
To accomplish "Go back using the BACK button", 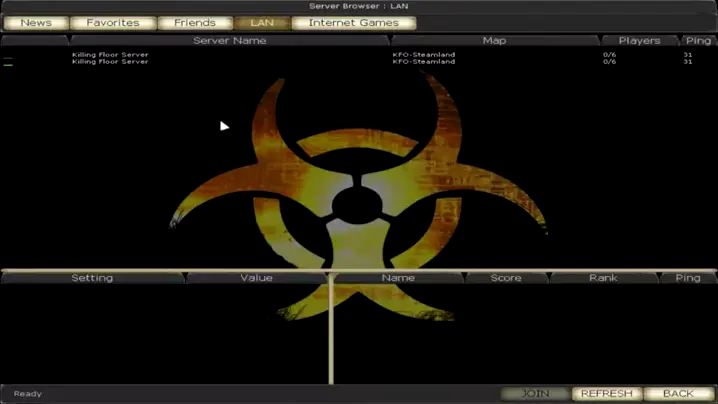I will [678, 394].
